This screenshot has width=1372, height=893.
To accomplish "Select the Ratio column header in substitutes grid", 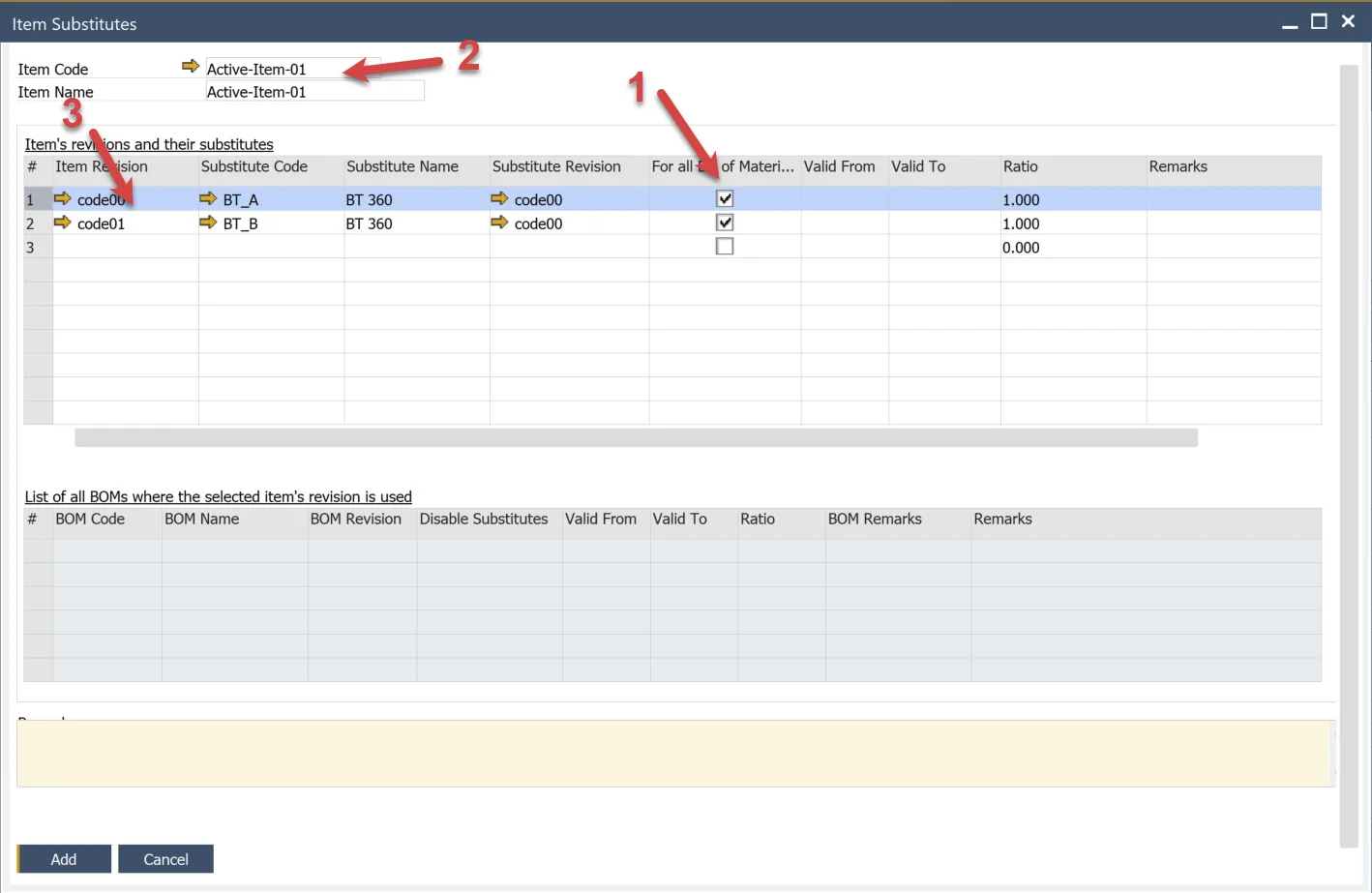I will tap(1021, 166).
